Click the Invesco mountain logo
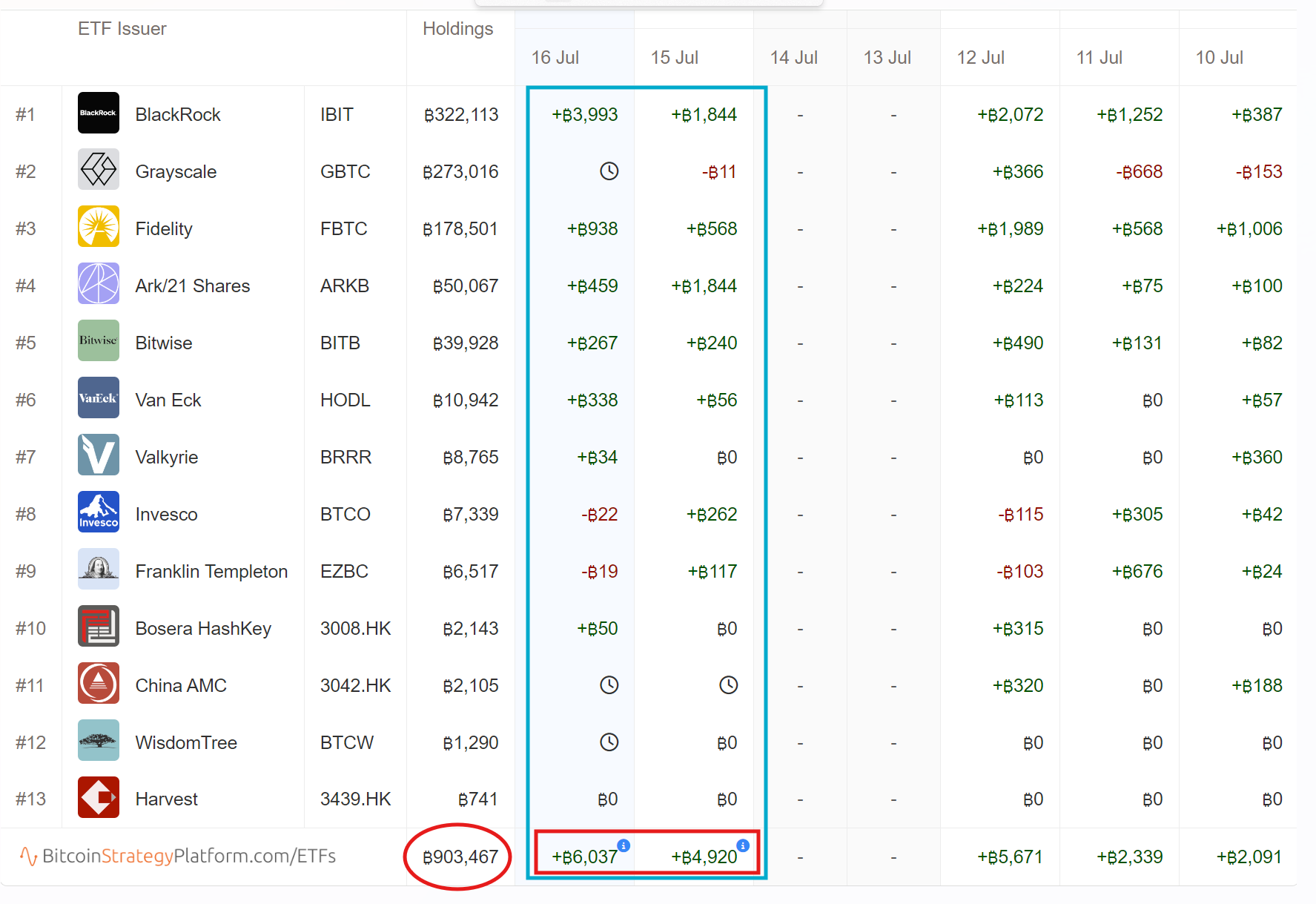Image resolution: width=1316 pixels, height=904 pixels. pos(99,512)
